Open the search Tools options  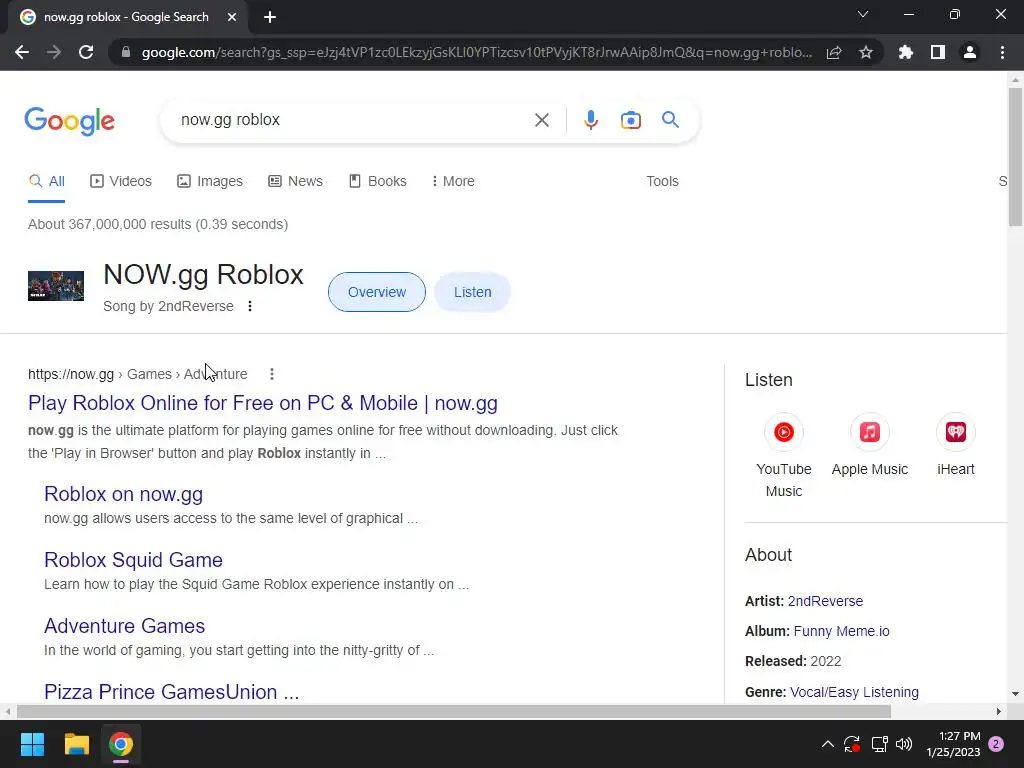click(x=662, y=182)
